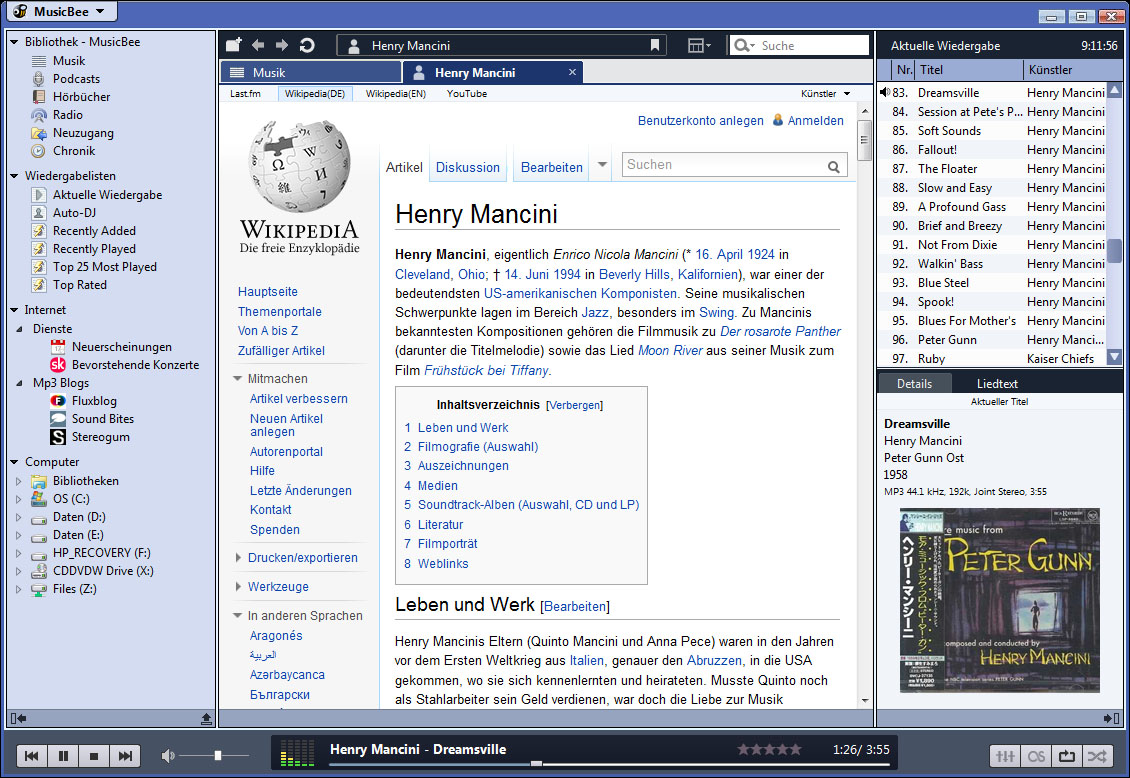
Task: Mute audio via the speaker icon
Action: coord(168,756)
